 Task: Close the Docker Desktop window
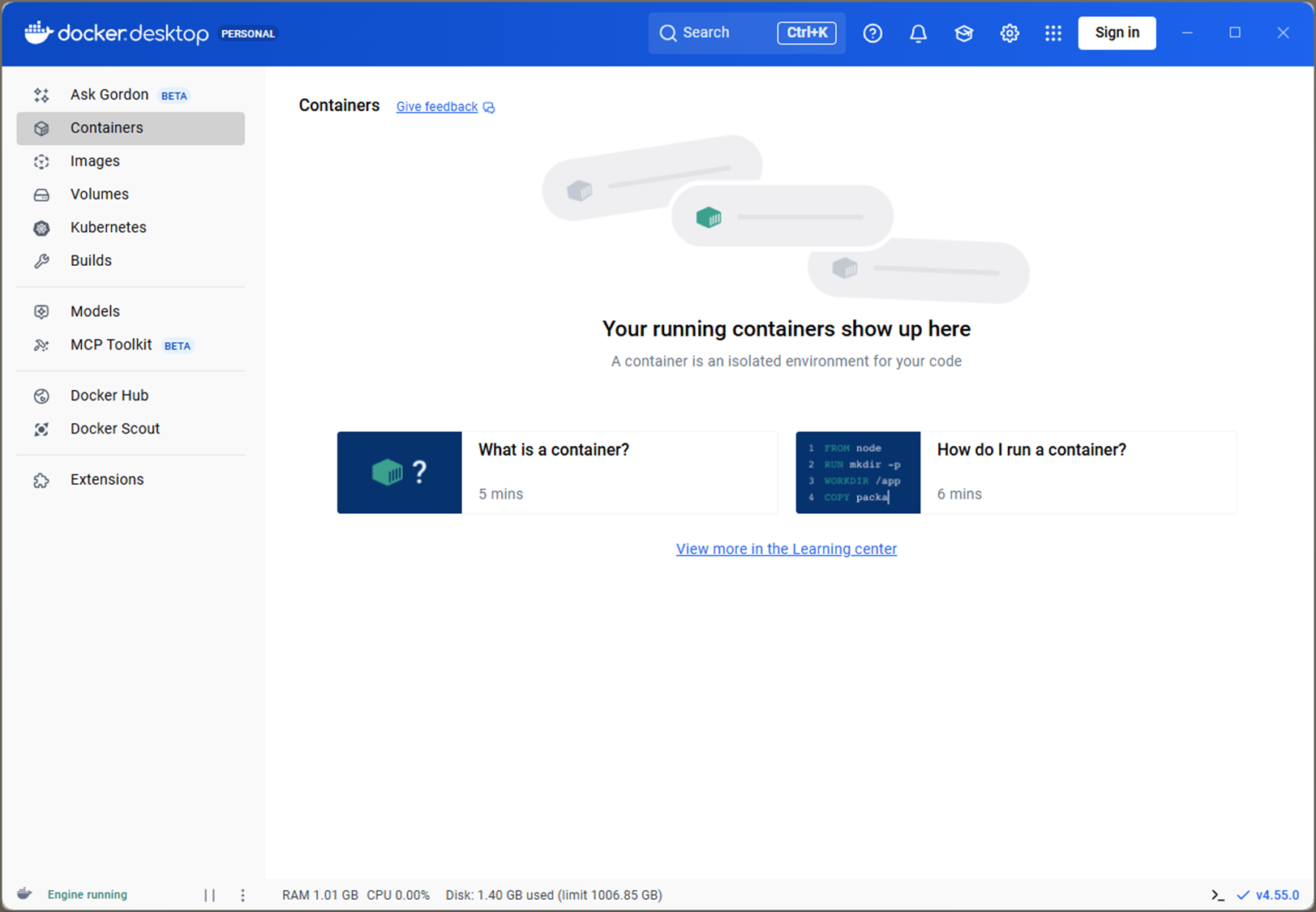(1283, 33)
